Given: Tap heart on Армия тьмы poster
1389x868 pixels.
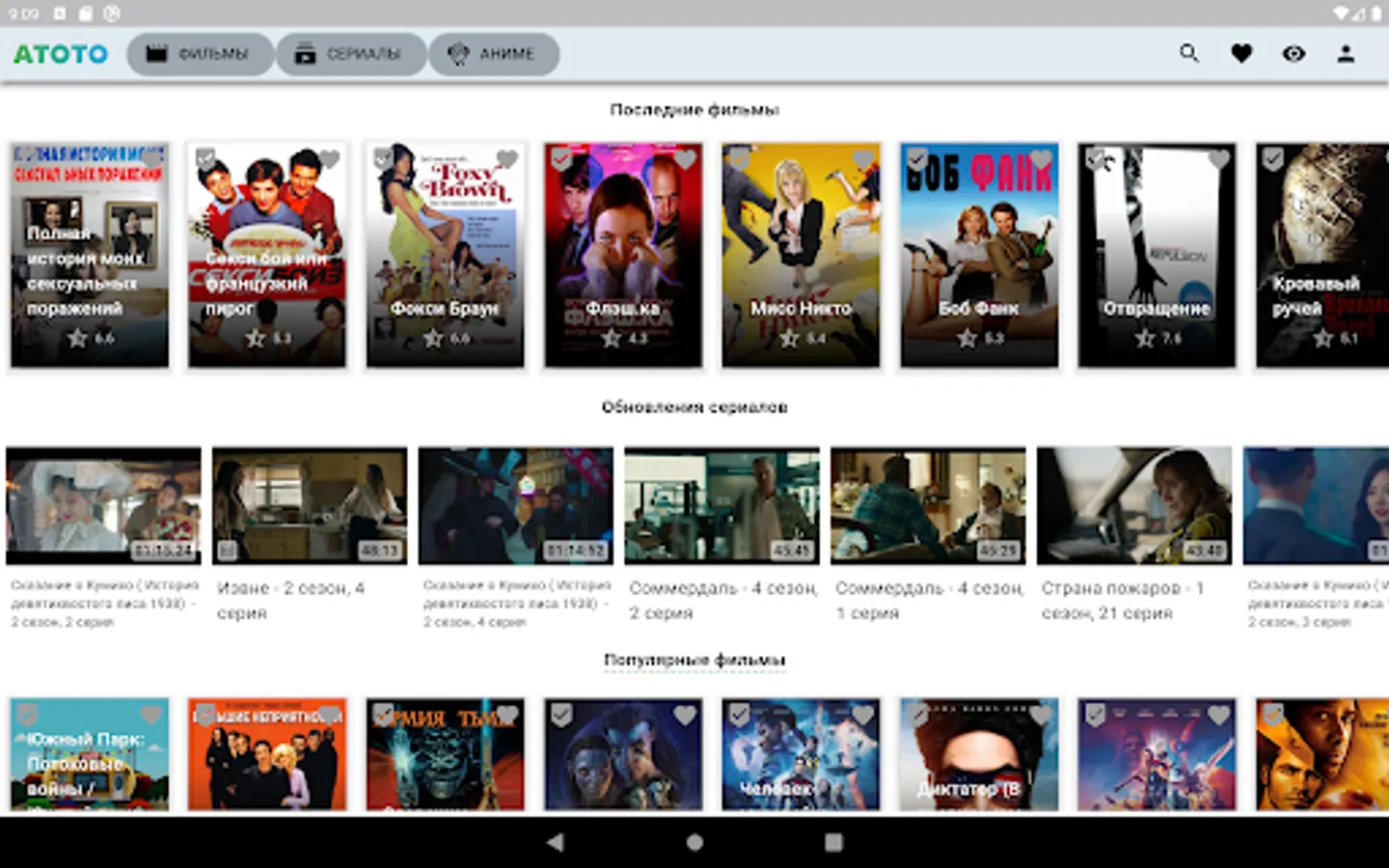Looking at the screenshot, I should tap(507, 715).
